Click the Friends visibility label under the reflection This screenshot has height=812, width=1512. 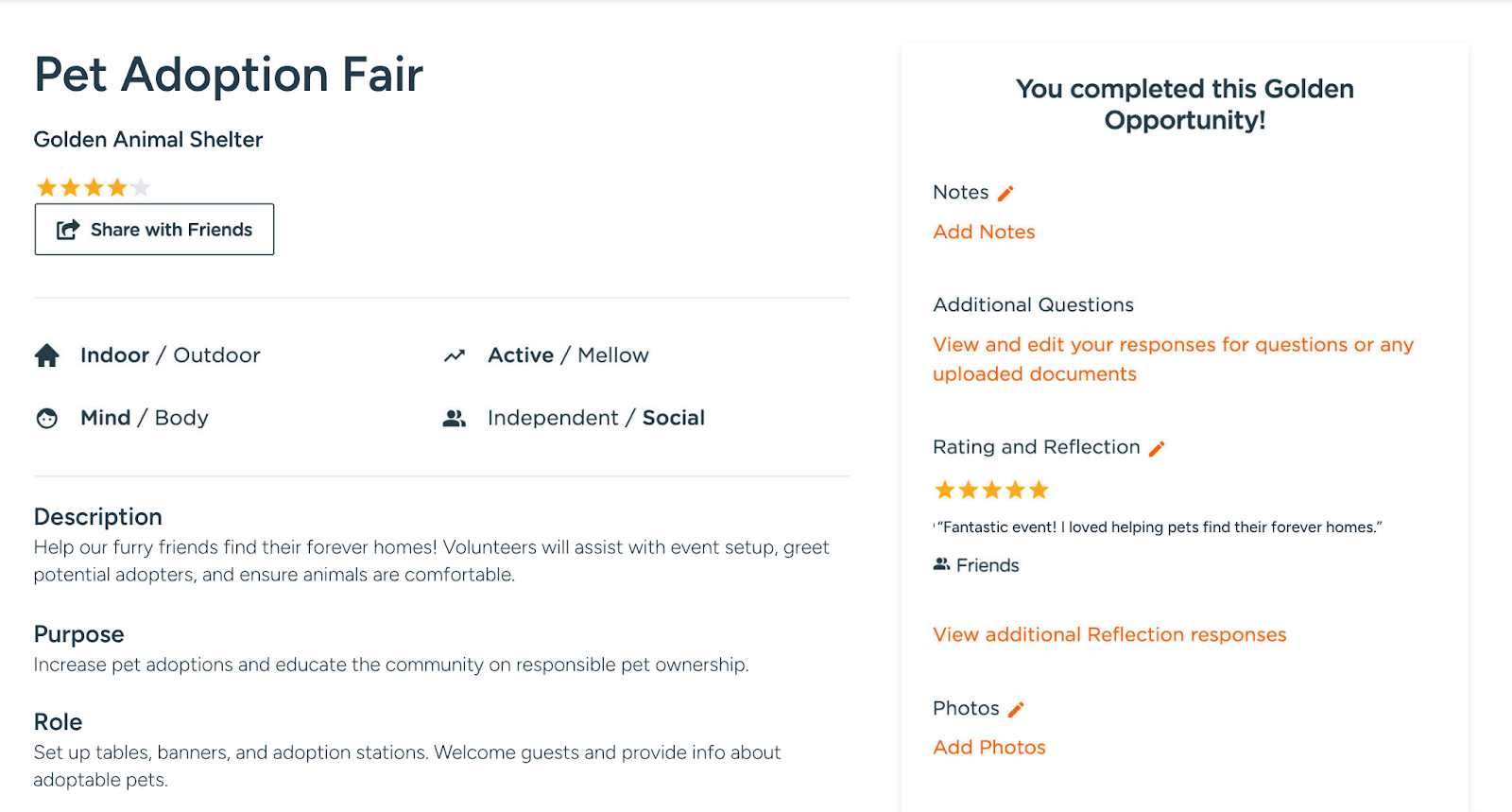(988, 565)
